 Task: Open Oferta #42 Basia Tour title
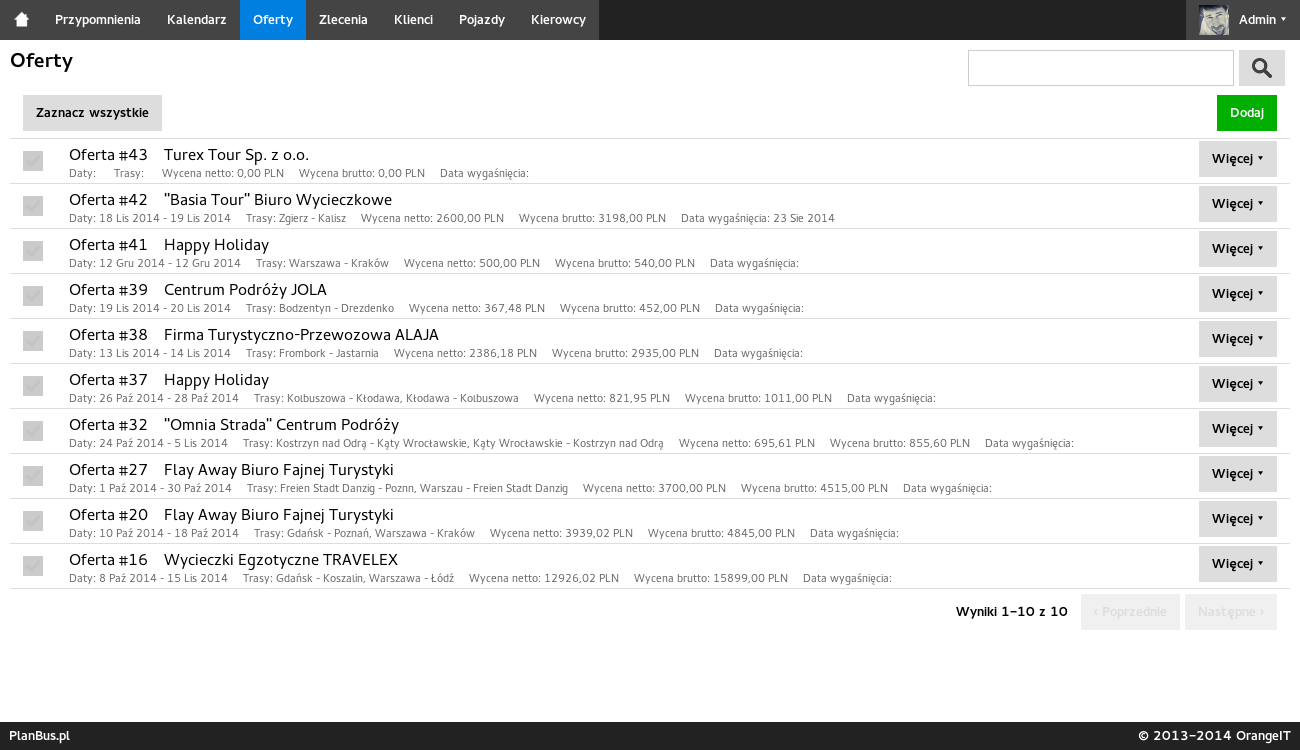coord(230,200)
